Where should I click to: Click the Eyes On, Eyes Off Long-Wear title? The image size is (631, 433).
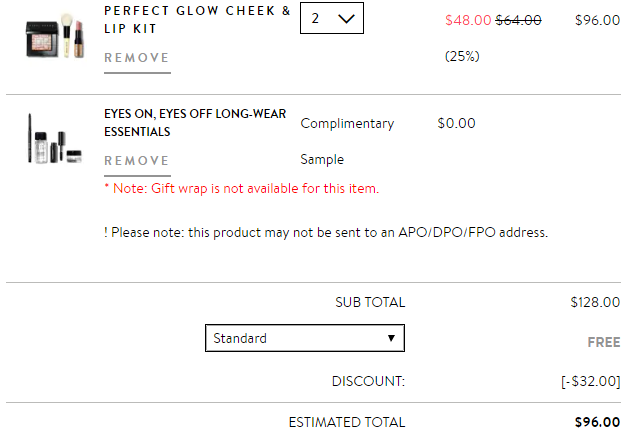click(195, 123)
